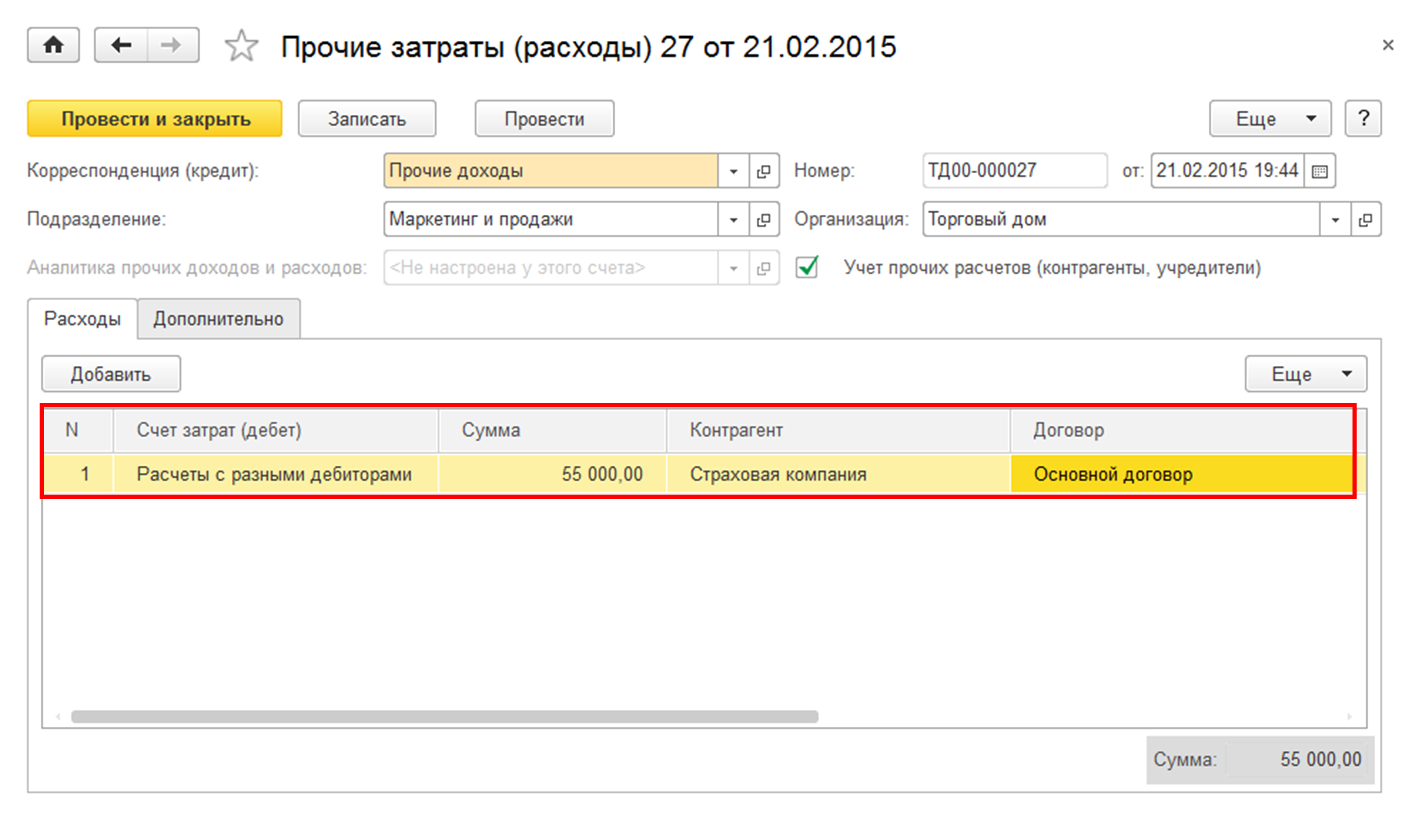Select the Страховая компания cell
The height and width of the screenshot is (813, 1419).
click(x=838, y=474)
